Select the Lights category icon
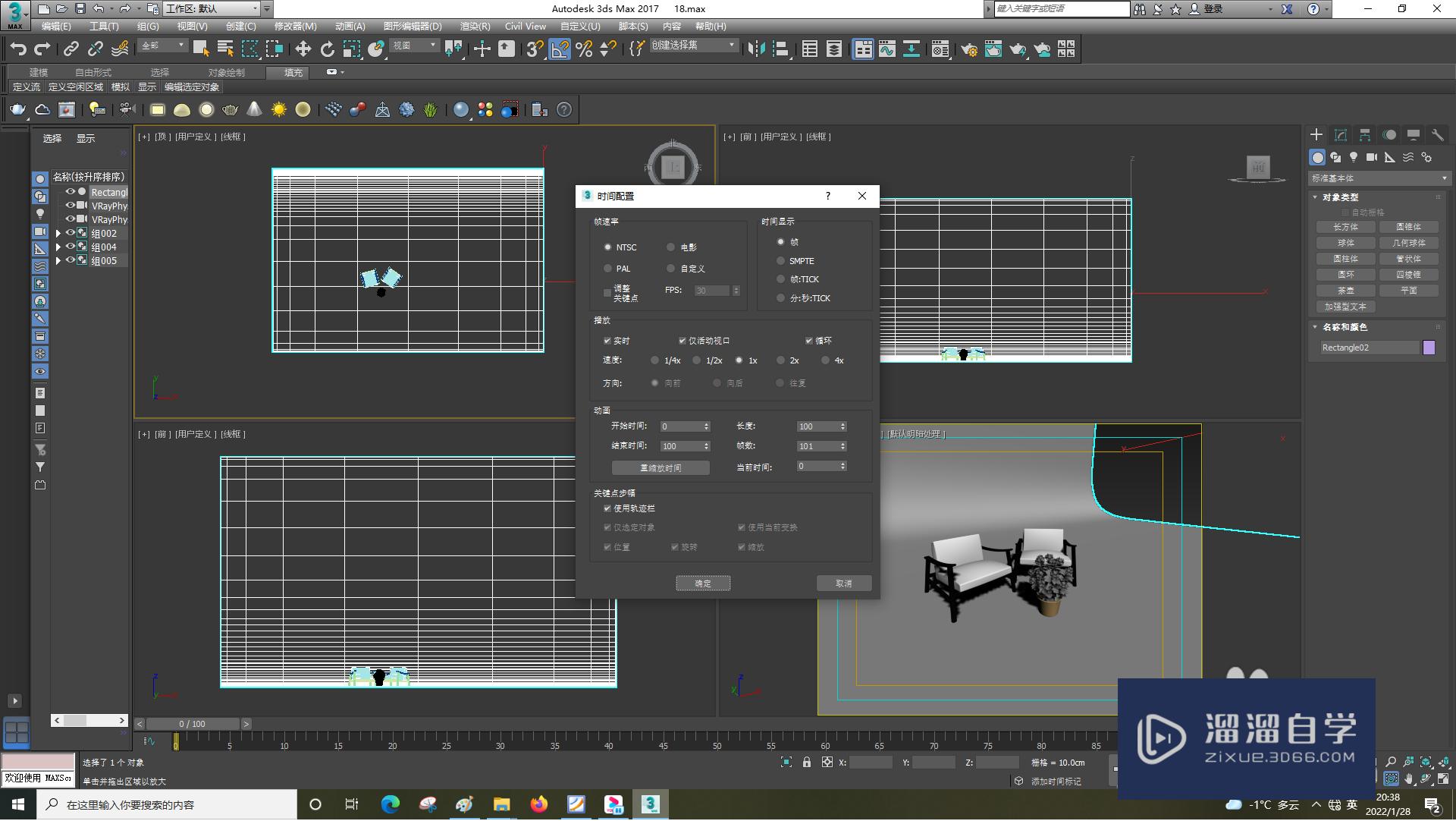Viewport: 1456px width, 821px height. tap(1354, 157)
